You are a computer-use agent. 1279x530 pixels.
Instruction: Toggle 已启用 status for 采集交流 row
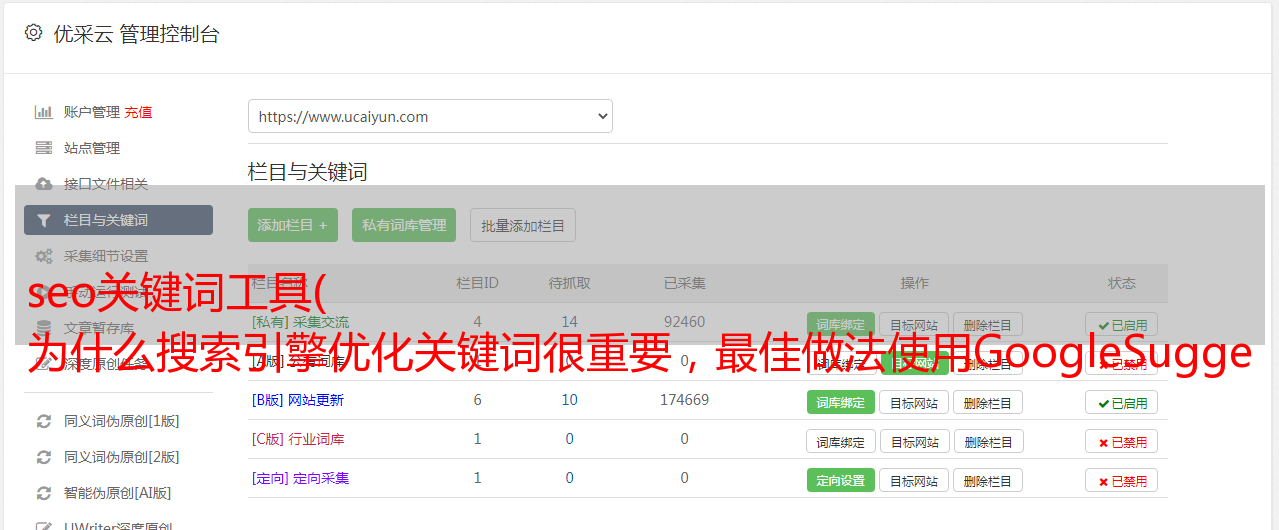1122,324
